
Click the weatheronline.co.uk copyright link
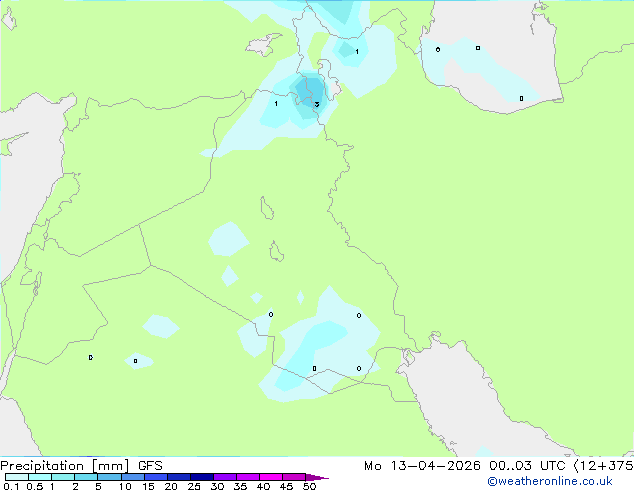point(550,481)
